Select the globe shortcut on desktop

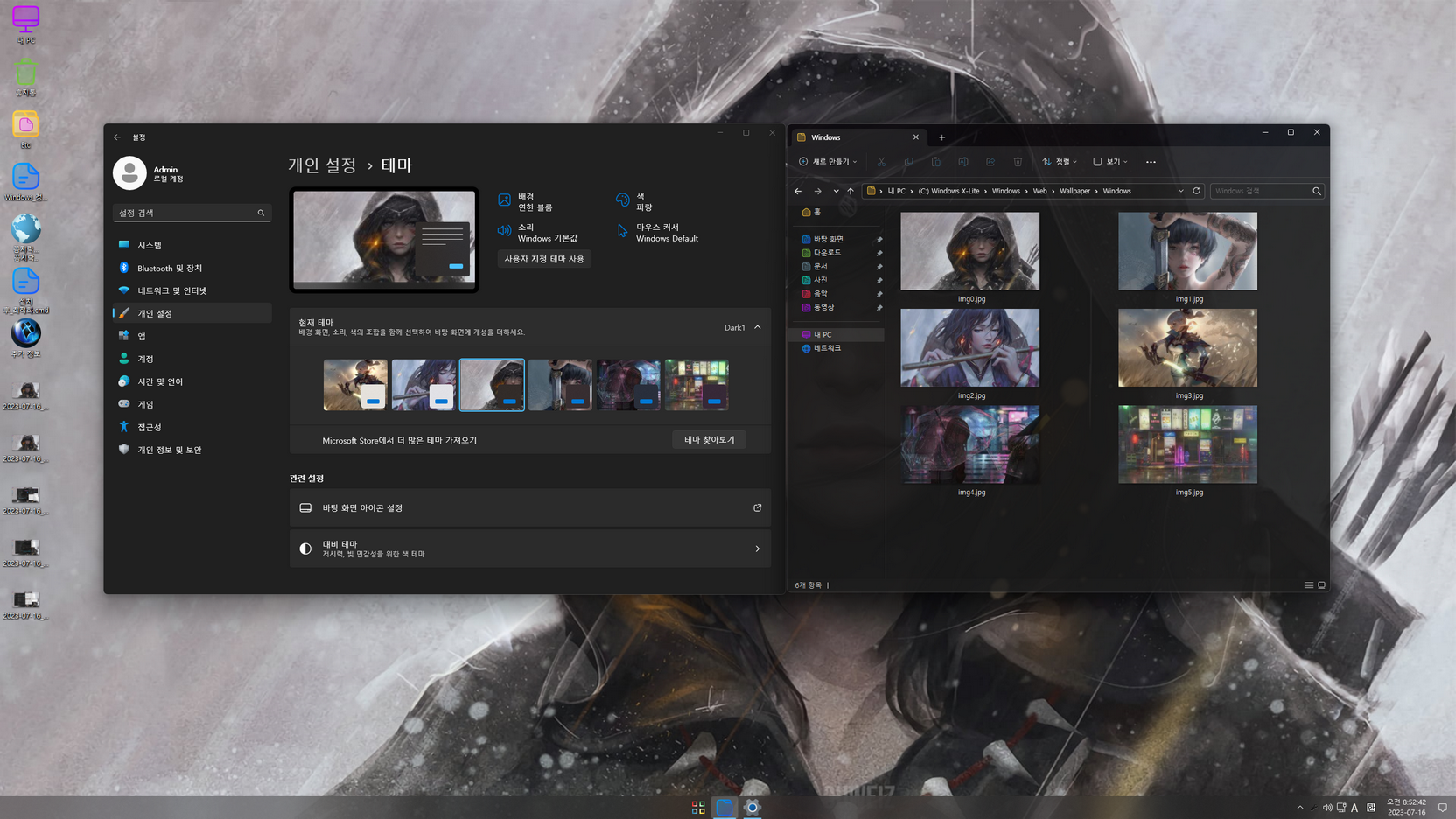(x=25, y=238)
